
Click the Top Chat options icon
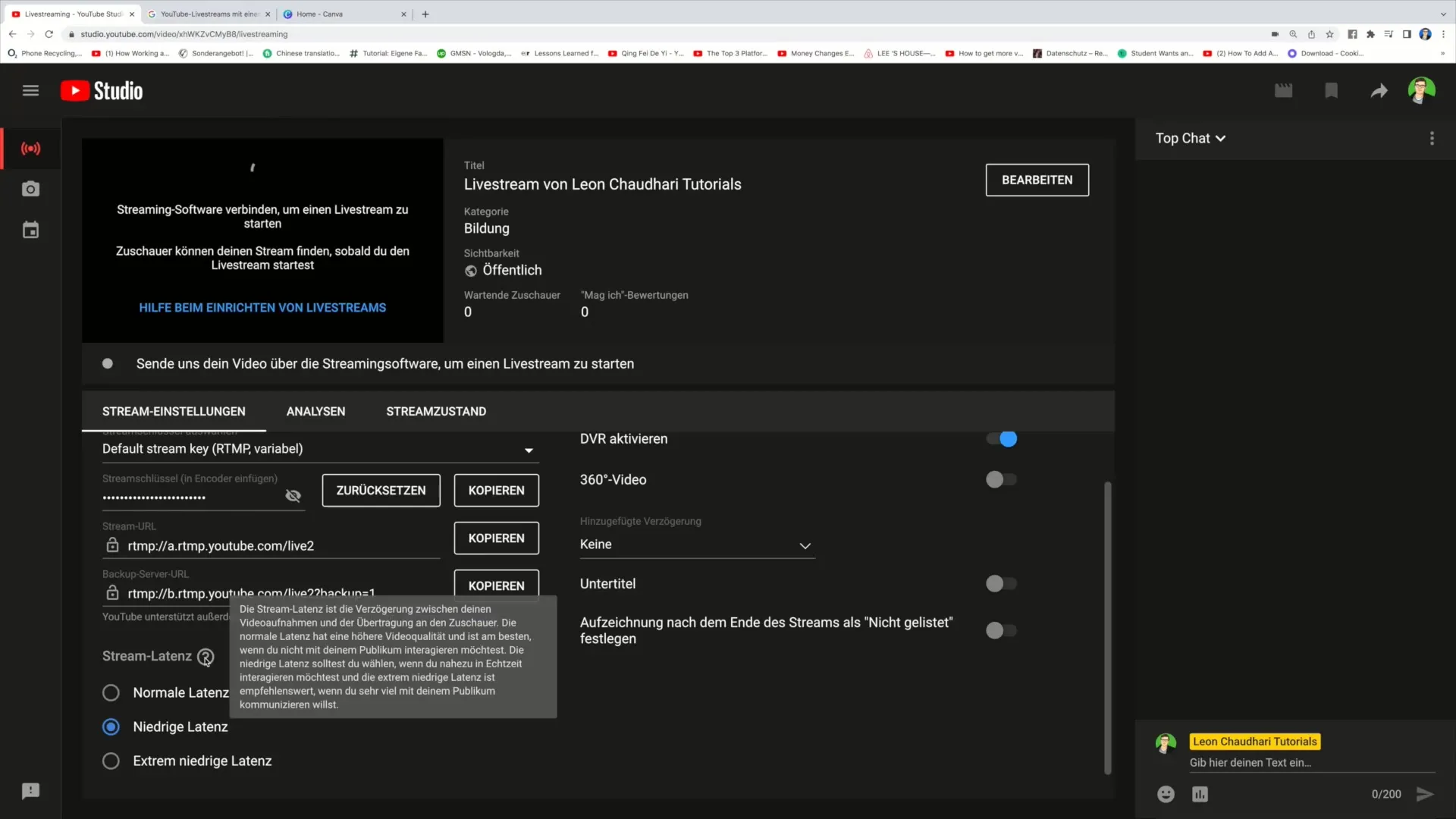1432,138
